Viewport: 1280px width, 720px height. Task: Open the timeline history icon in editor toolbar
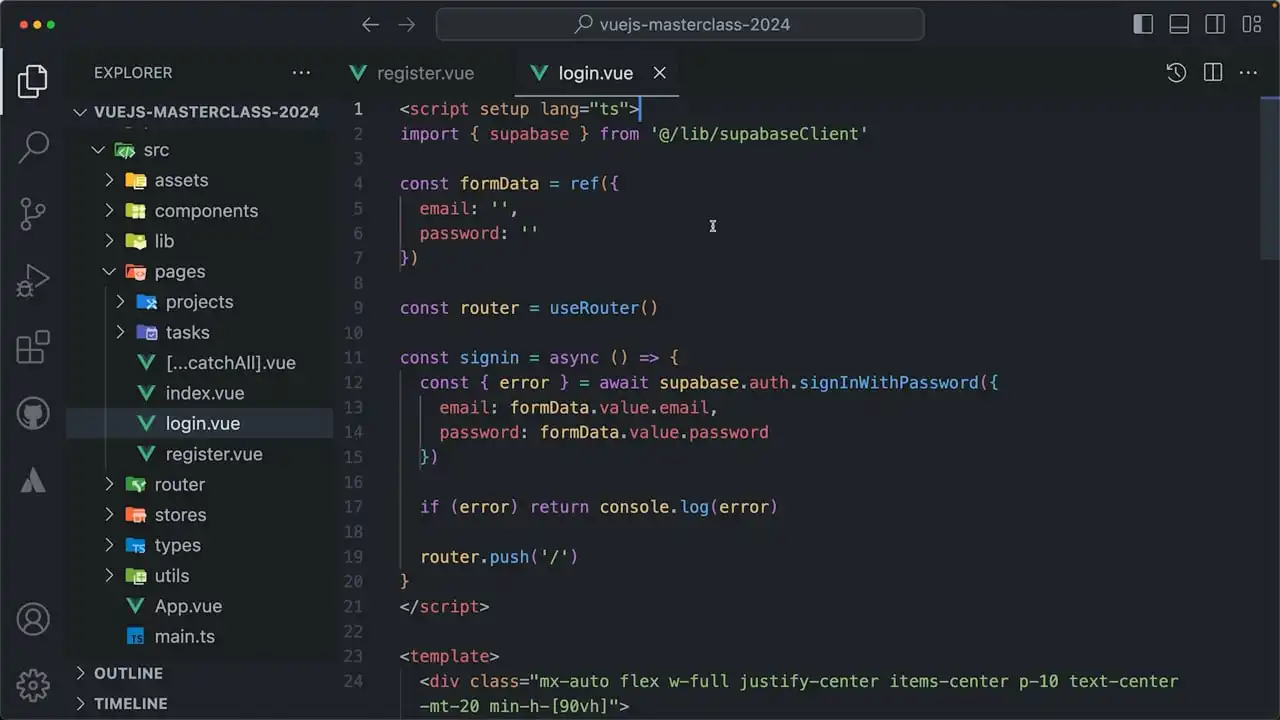coord(1176,73)
